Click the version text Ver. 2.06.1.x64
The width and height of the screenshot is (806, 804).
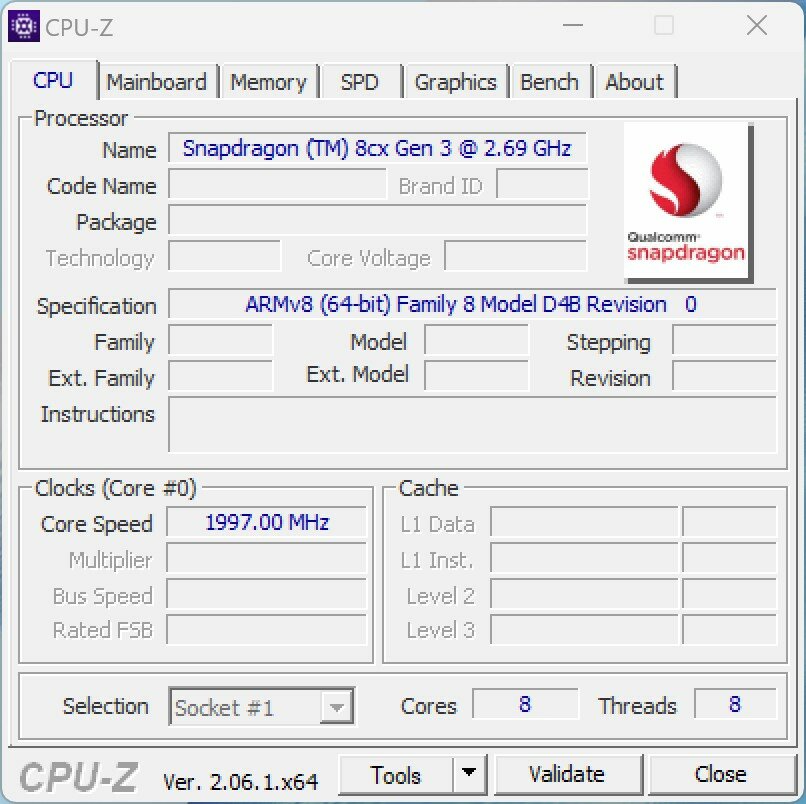pos(241,782)
